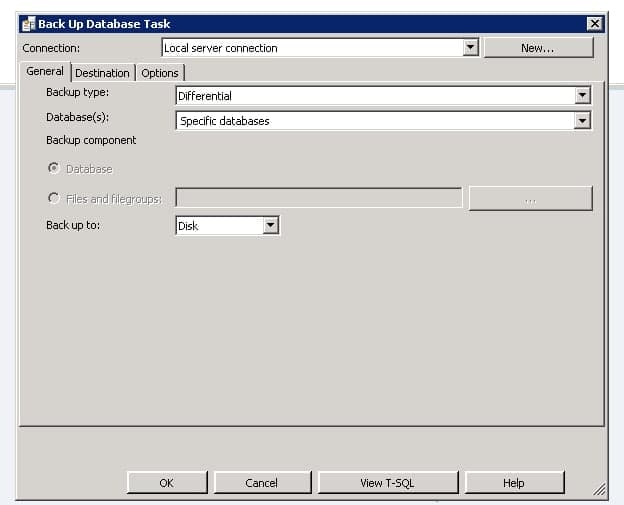Switch to the General tab

(45, 71)
